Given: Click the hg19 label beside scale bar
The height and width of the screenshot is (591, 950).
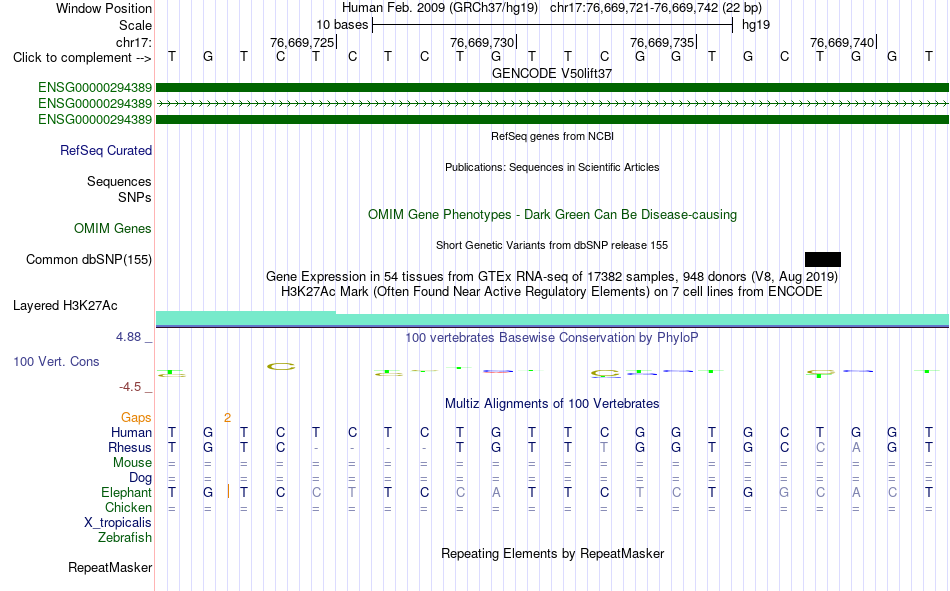Looking at the screenshot, I should pos(756,25).
